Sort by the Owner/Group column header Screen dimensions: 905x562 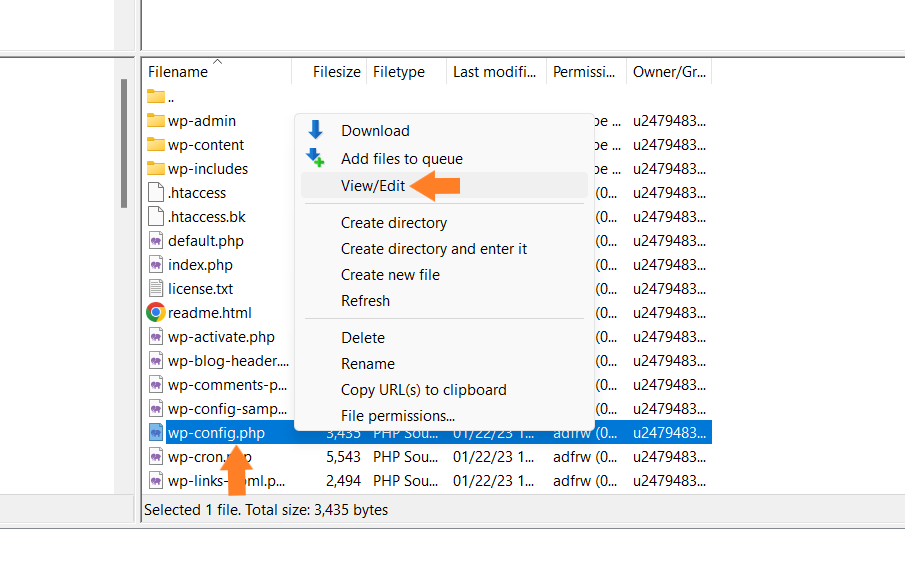[x=669, y=72]
